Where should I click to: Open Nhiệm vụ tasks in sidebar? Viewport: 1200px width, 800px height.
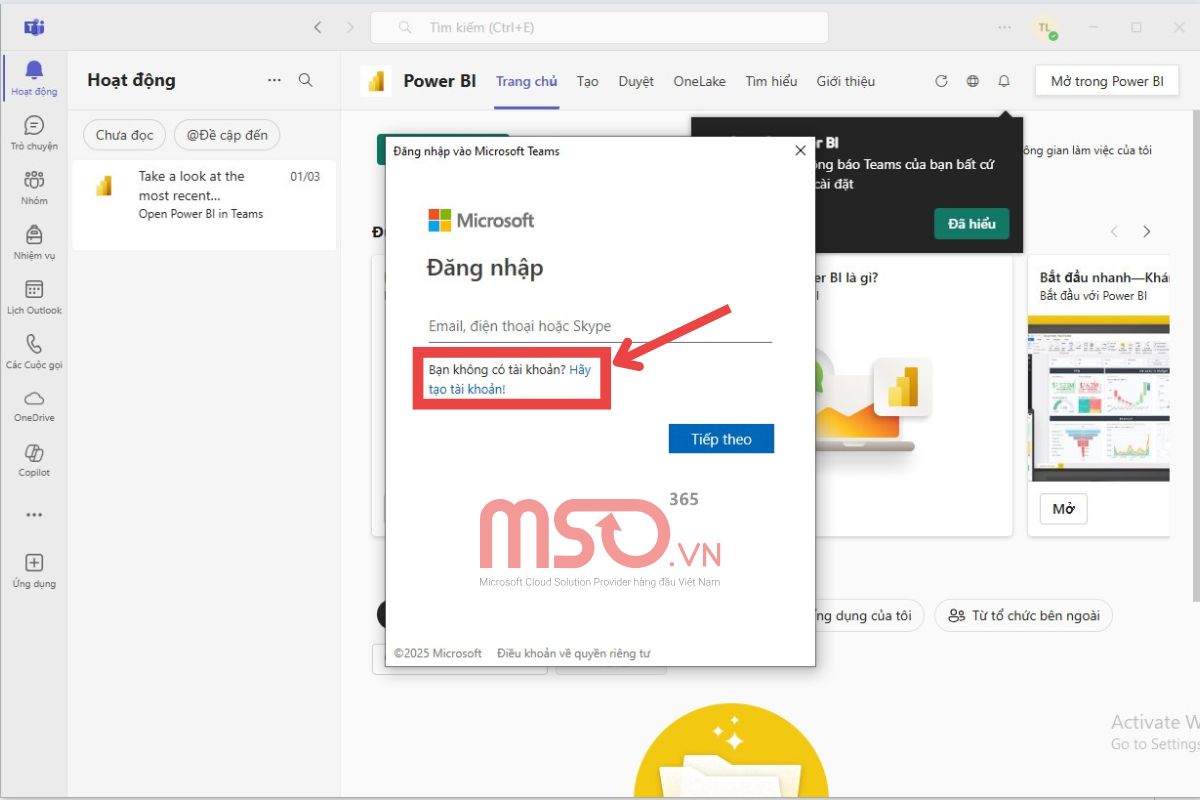(x=34, y=242)
